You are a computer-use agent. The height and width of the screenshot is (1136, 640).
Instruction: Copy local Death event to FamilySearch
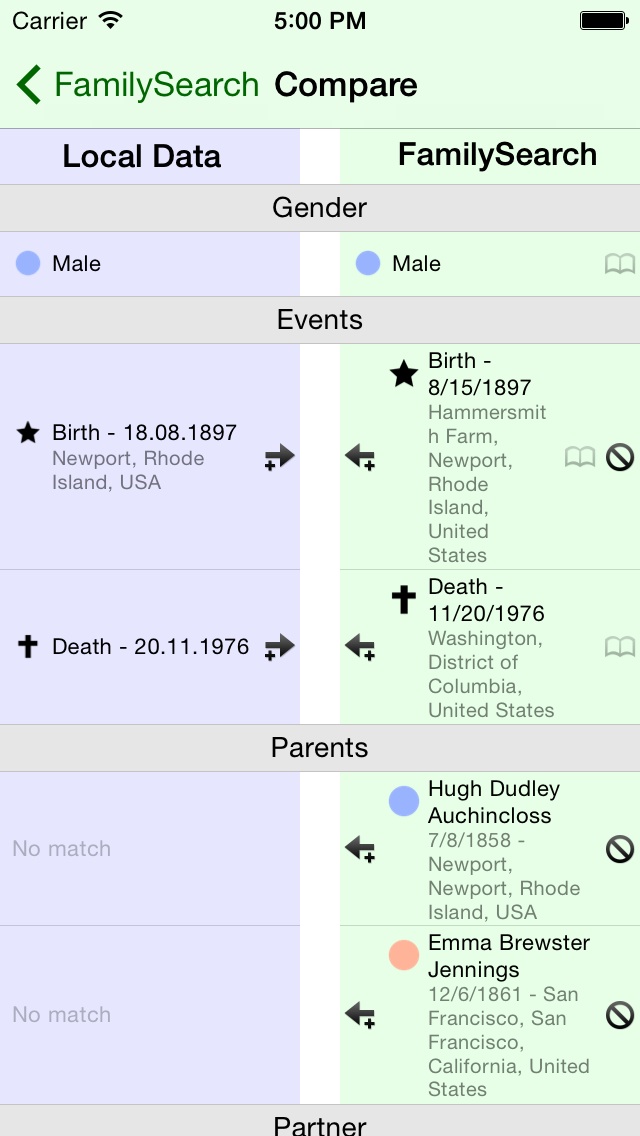(279, 646)
